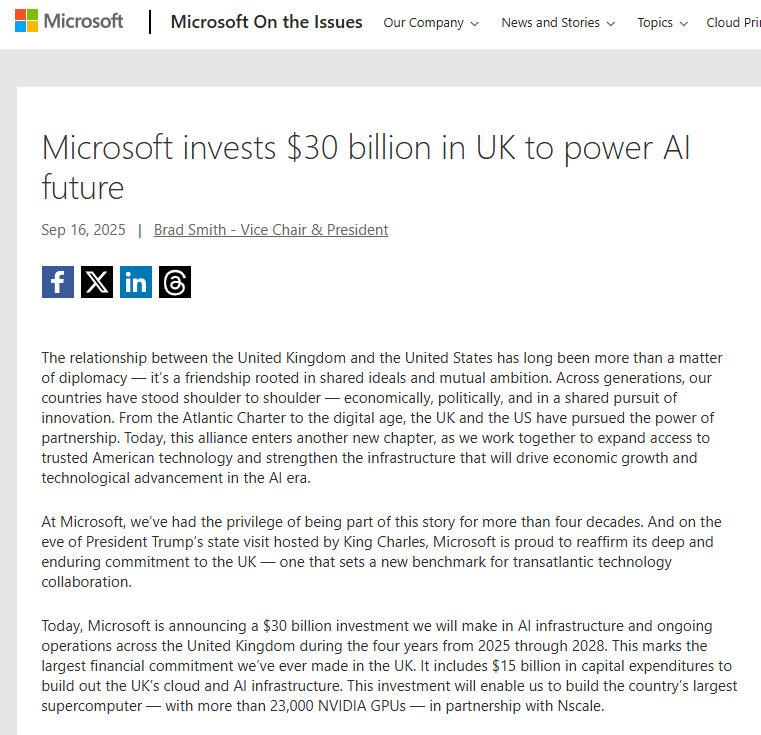Screen dimensions: 761x735
Task: Open the Topics menu
Action: (655, 22)
